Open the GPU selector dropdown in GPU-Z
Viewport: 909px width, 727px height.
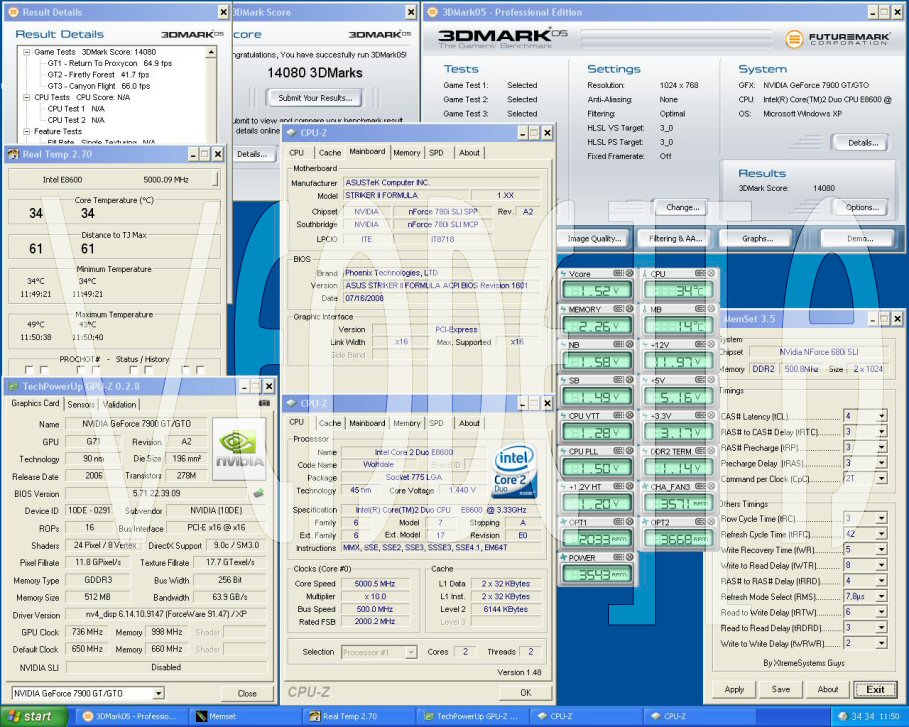click(x=158, y=693)
